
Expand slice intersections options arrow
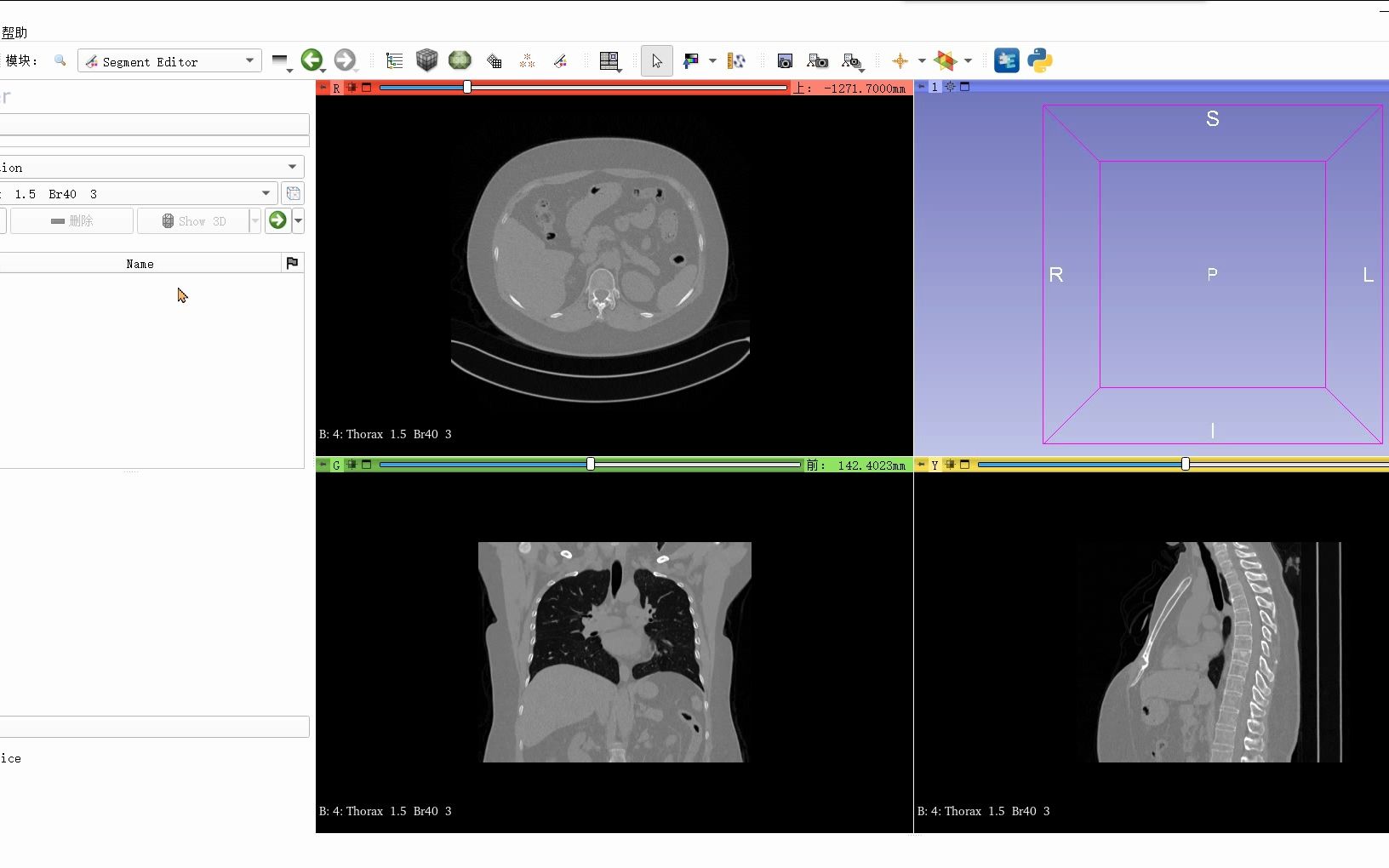tap(968, 60)
